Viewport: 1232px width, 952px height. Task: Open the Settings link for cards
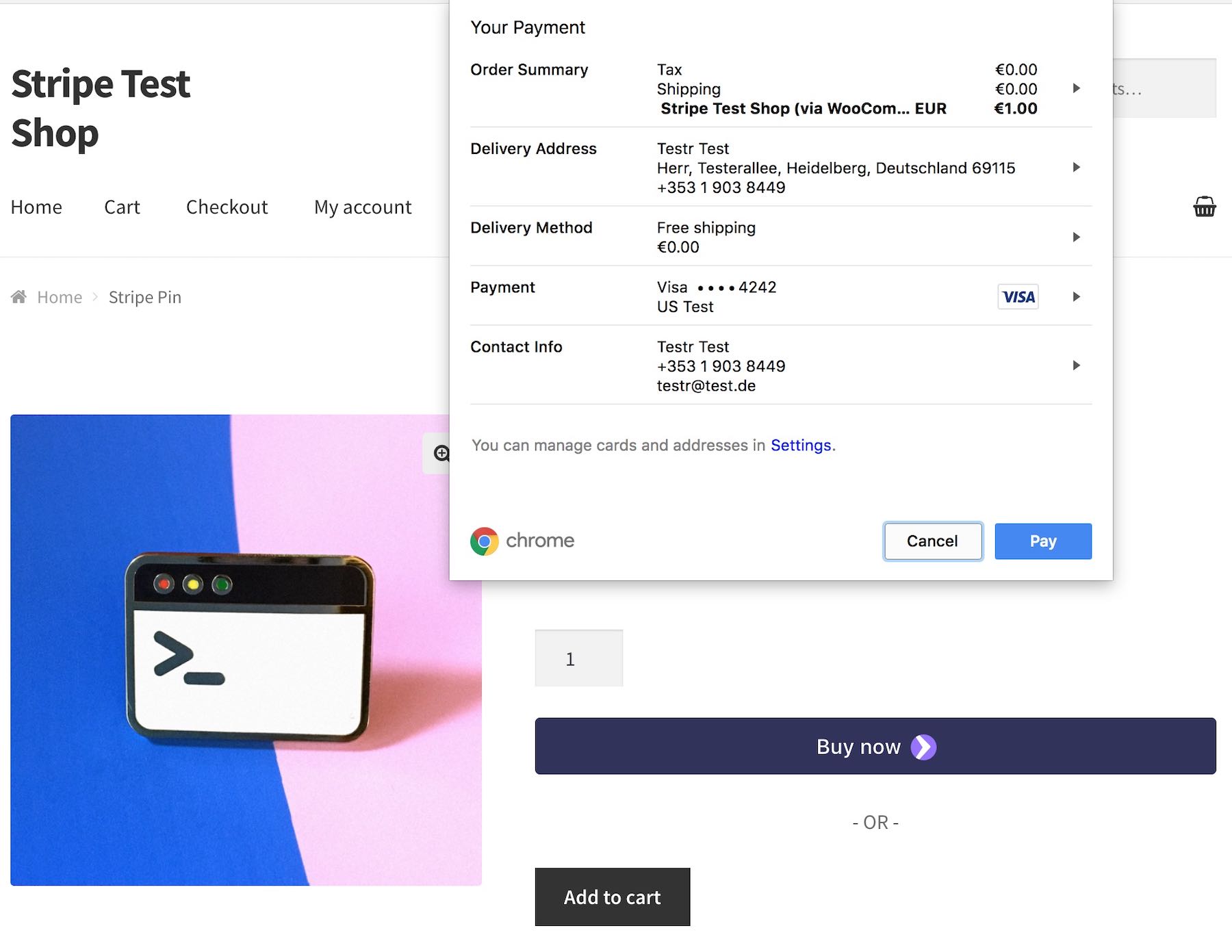(801, 446)
